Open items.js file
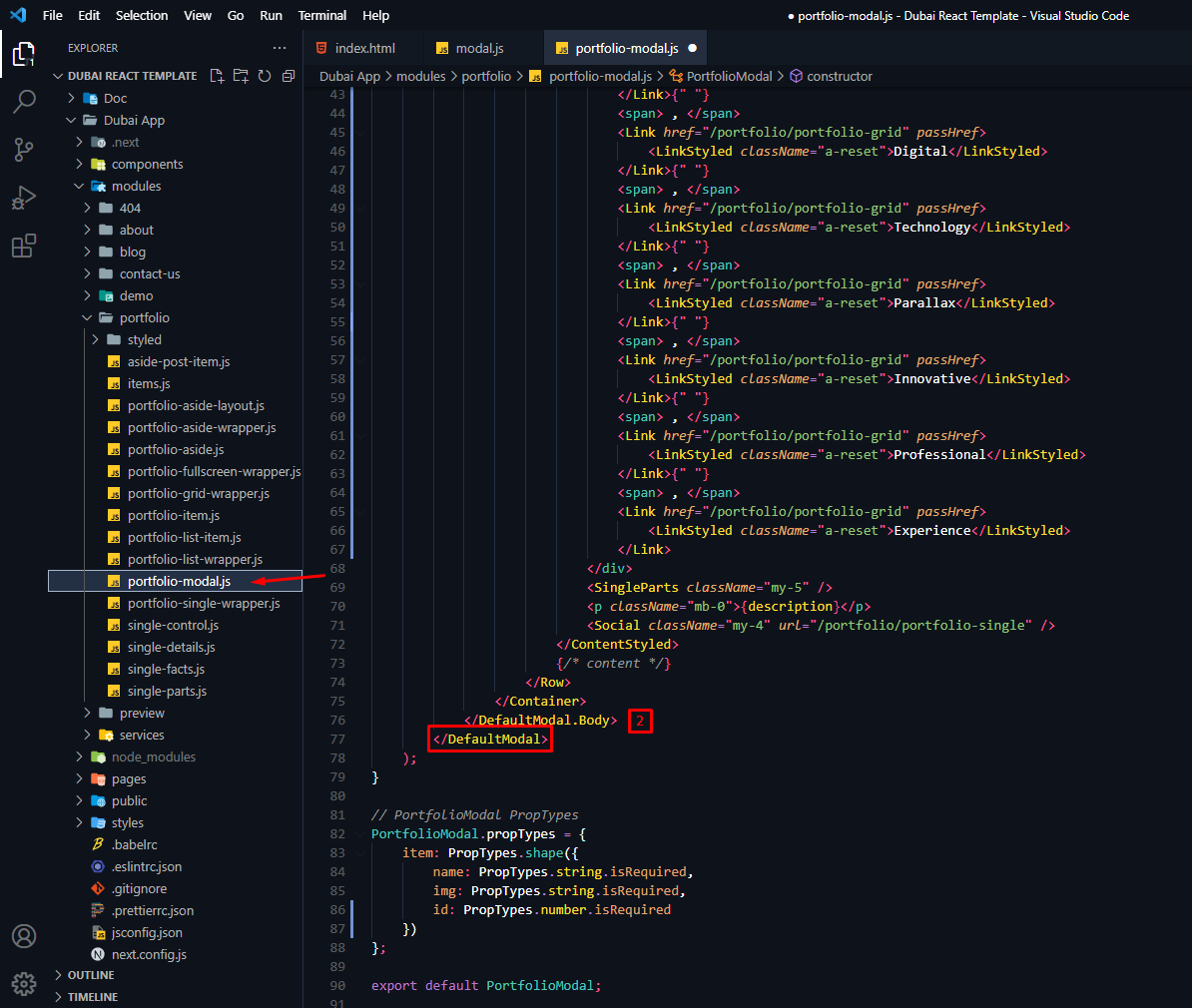The height and width of the screenshot is (1008, 1192). click(148, 384)
